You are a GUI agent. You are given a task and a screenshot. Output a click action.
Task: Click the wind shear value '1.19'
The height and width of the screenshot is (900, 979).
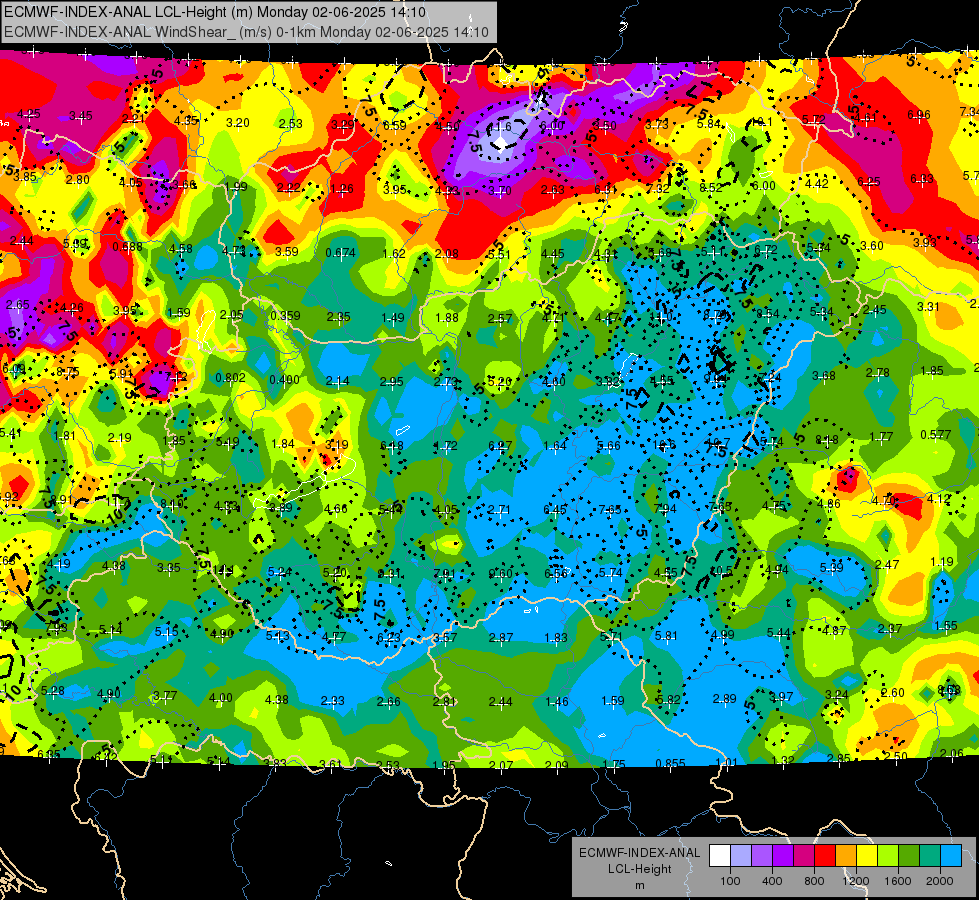pyautogui.click(x=942, y=562)
